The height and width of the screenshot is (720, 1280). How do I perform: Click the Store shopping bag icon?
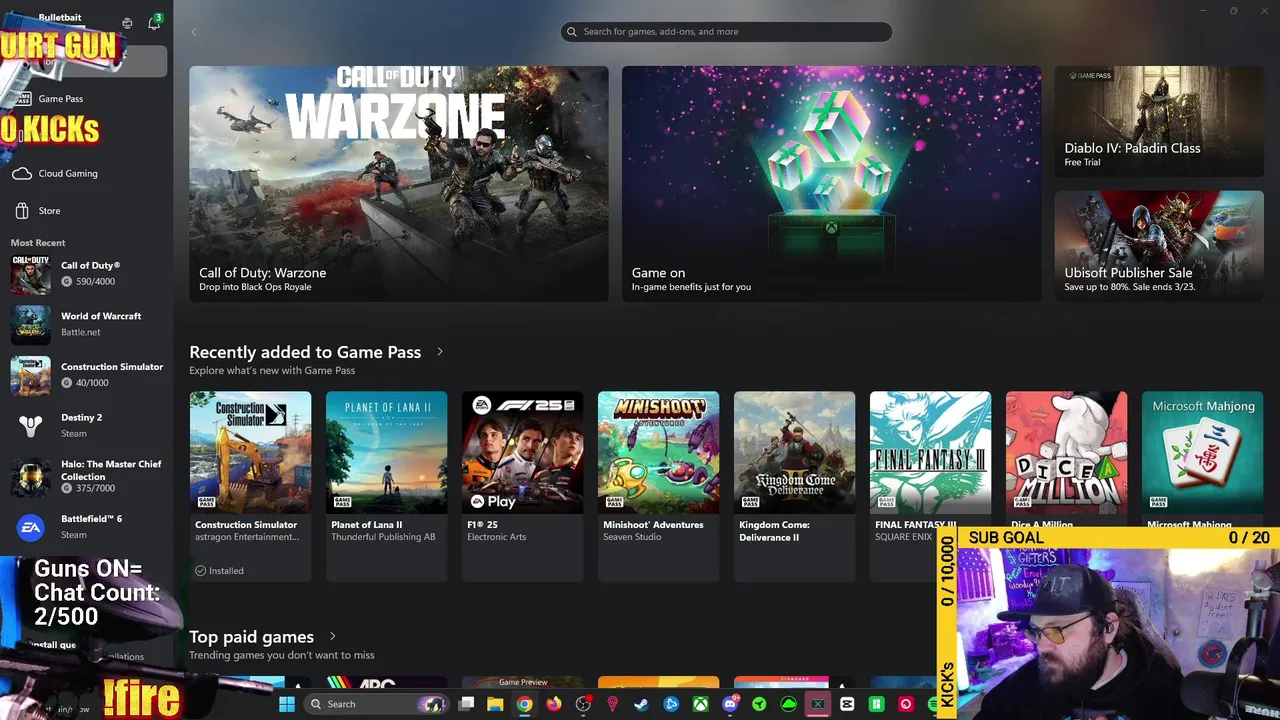[22, 211]
